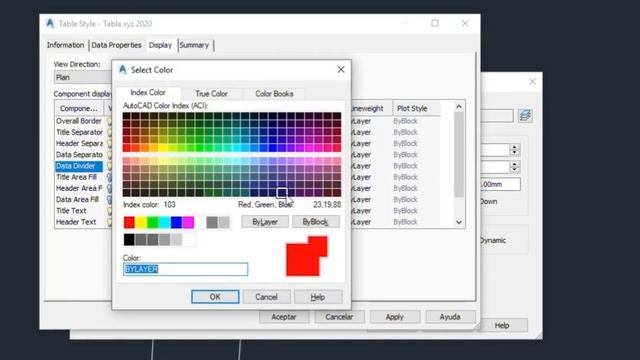This screenshot has width=640, height=360.
Task: Click Cancelar in Table Style dialog
Action: 339,317
